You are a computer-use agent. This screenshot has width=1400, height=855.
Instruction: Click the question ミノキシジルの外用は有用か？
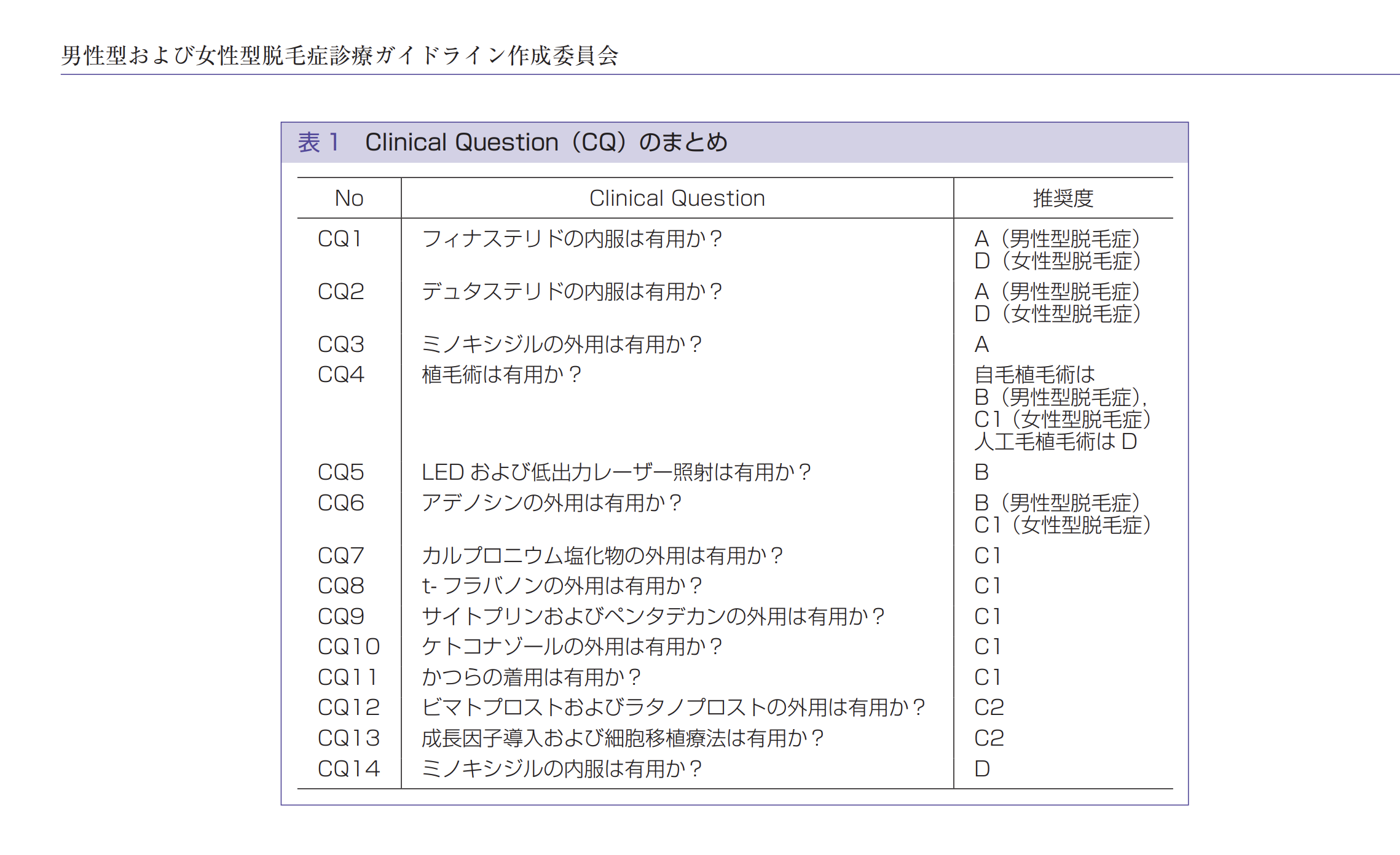pos(562,345)
